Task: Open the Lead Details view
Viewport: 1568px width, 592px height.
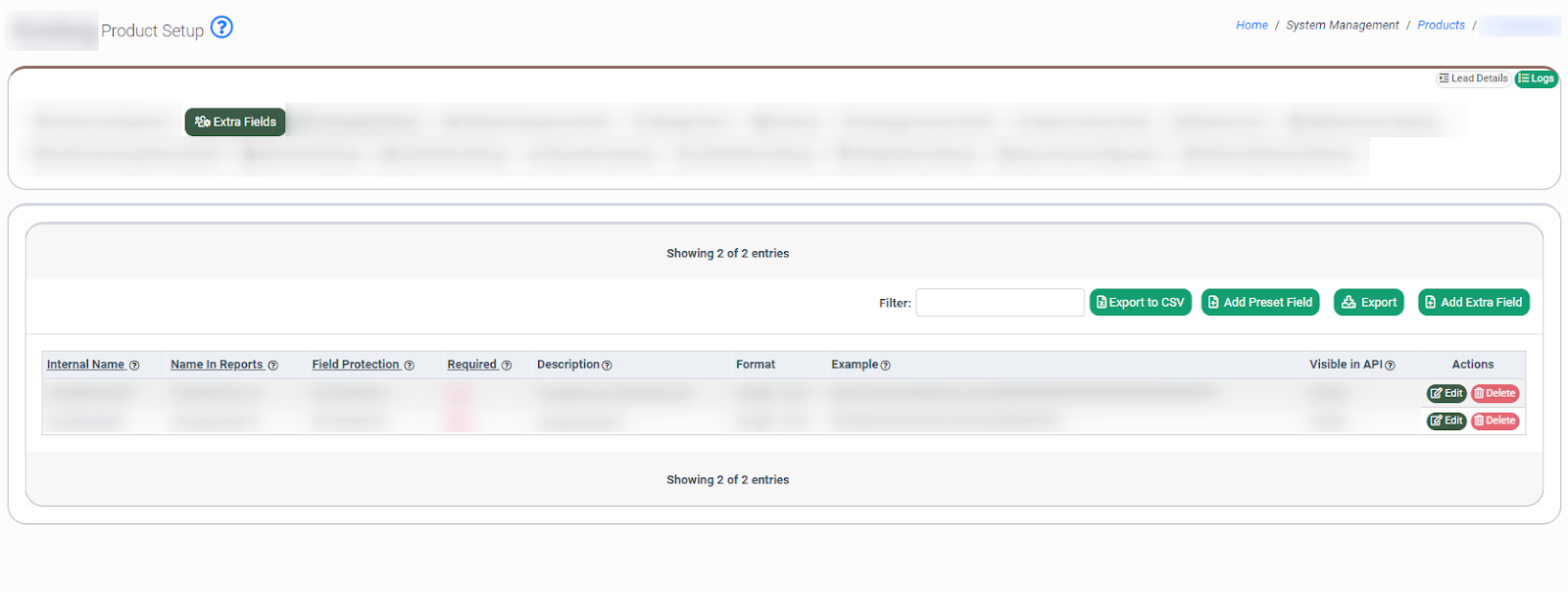Action: coord(1473,78)
